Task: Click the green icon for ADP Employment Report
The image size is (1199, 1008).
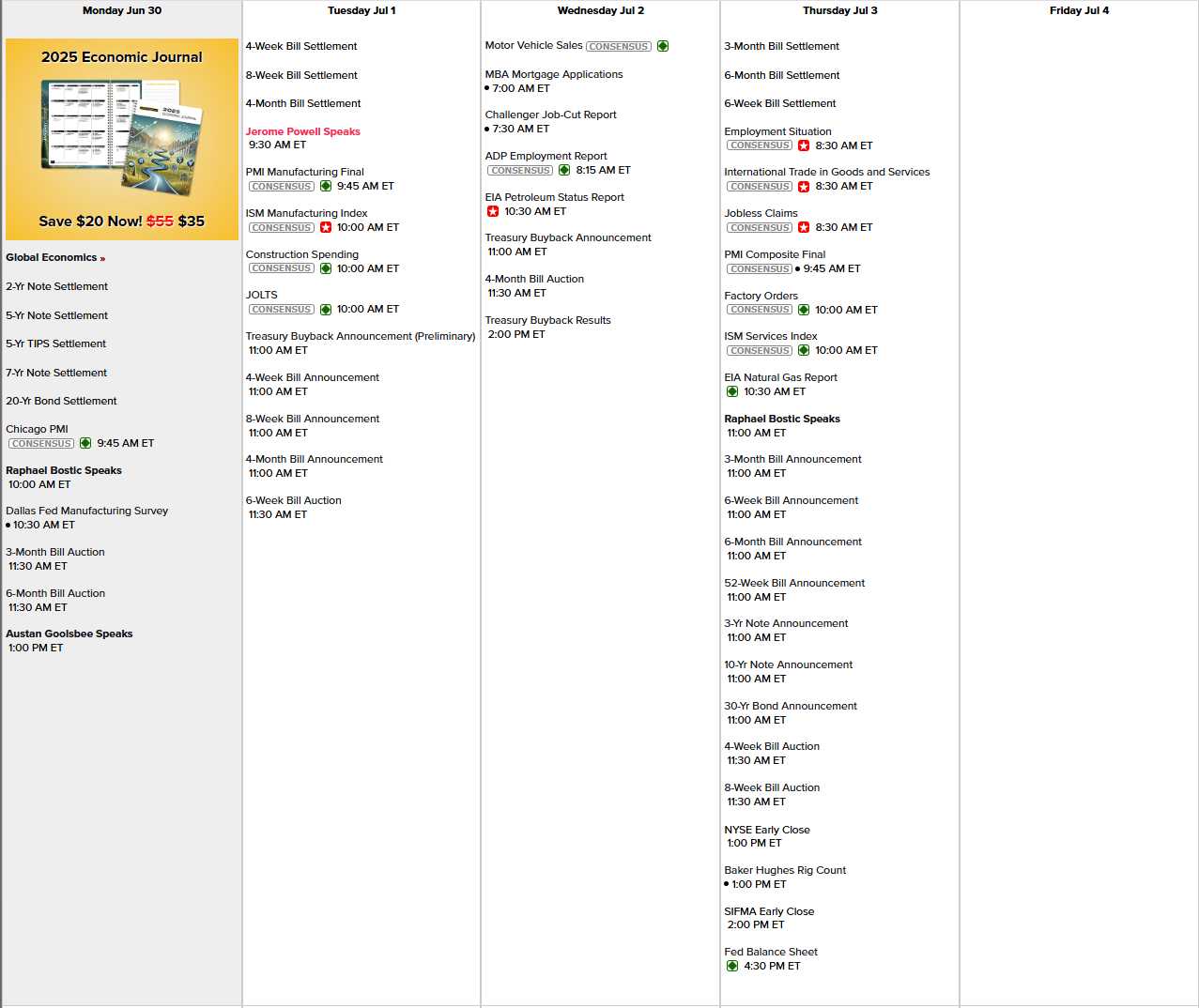Action: [x=564, y=170]
